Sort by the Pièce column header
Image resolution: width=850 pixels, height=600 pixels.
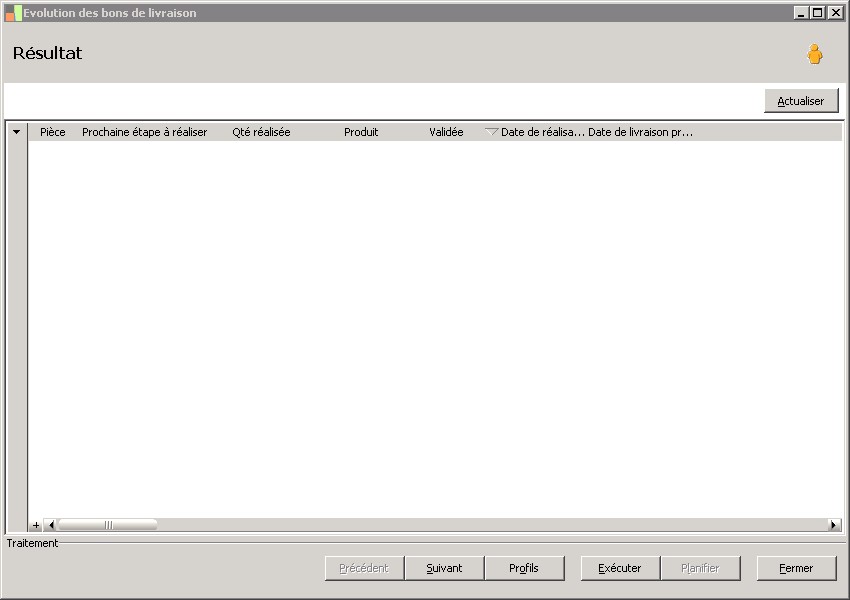click(x=53, y=132)
